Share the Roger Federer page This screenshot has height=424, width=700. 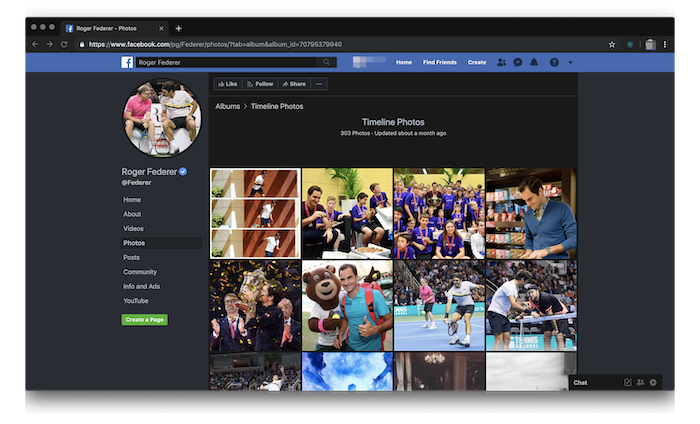click(294, 84)
